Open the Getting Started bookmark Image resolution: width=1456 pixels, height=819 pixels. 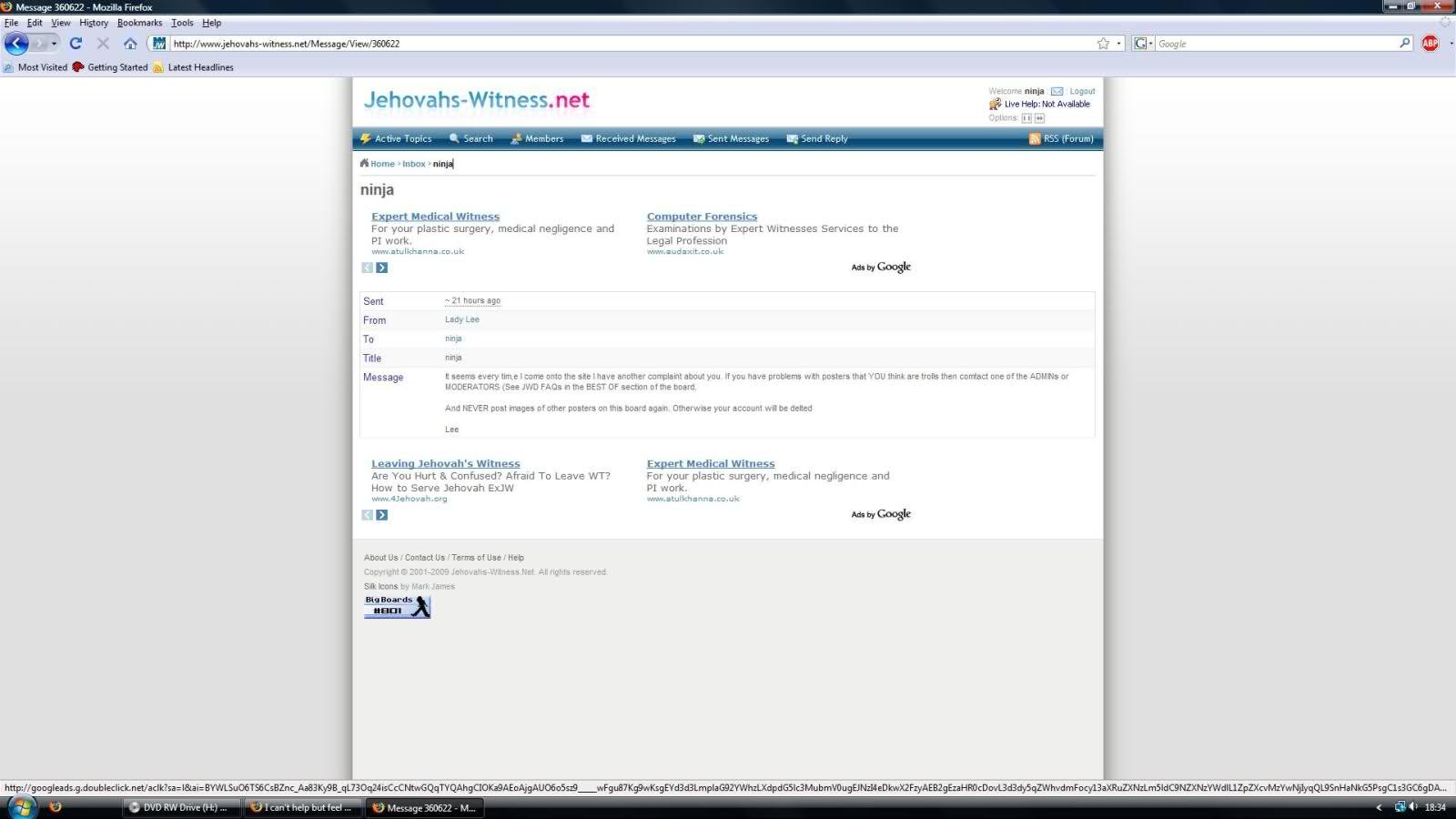click(x=110, y=67)
